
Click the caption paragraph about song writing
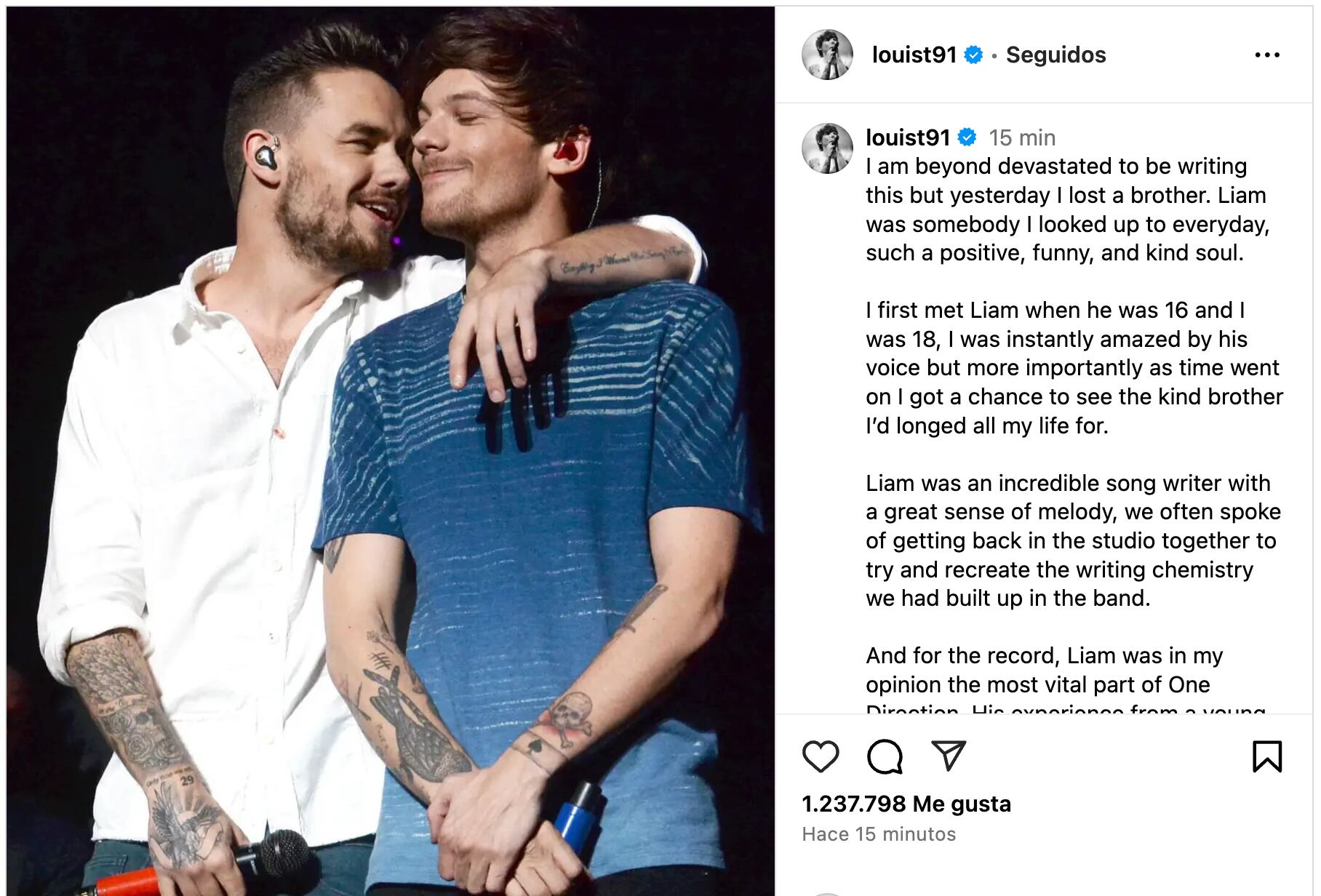pos(1074,540)
